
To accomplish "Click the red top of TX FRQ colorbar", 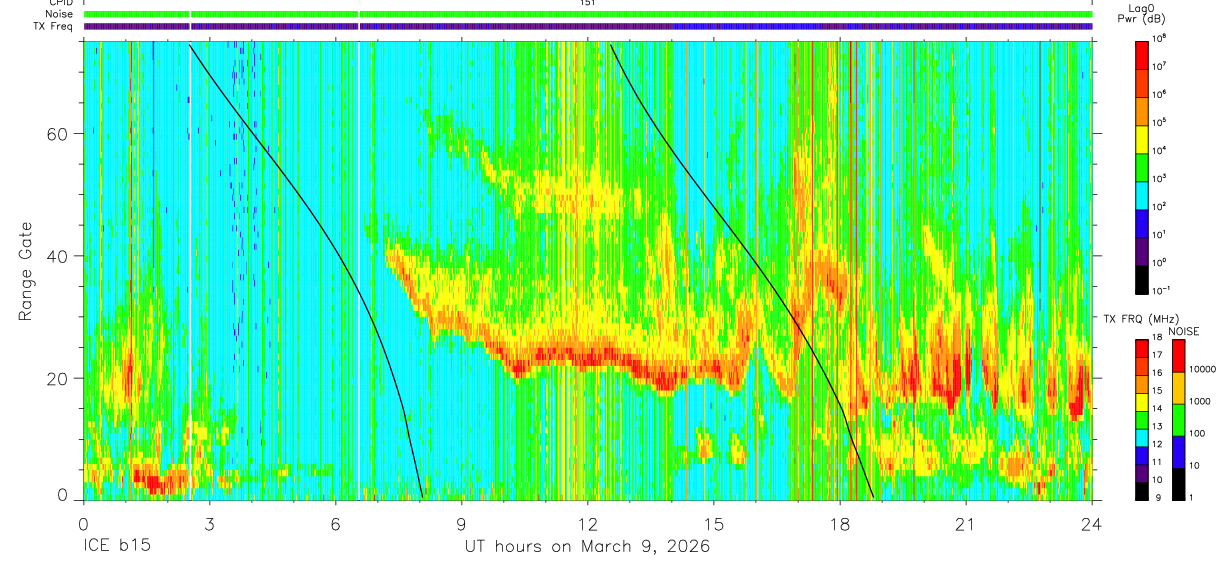I will tap(1141, 347).
